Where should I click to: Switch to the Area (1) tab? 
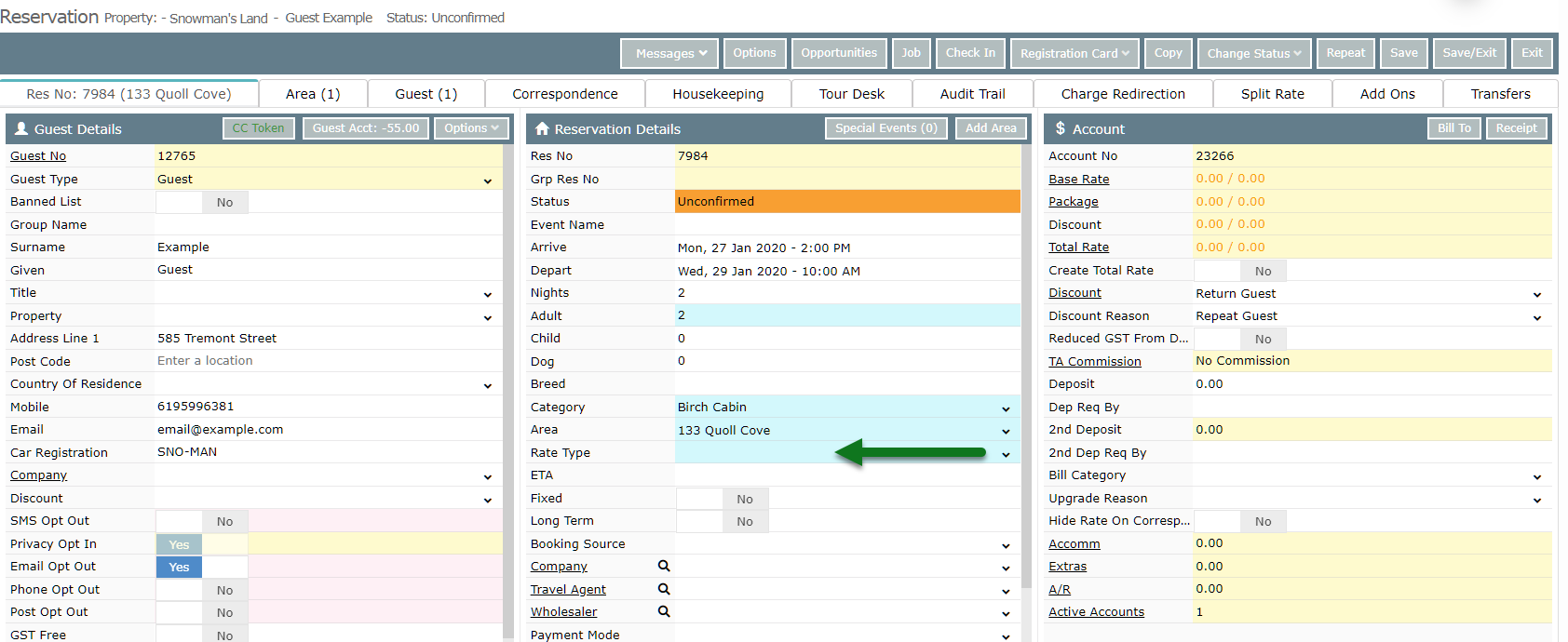313,94
